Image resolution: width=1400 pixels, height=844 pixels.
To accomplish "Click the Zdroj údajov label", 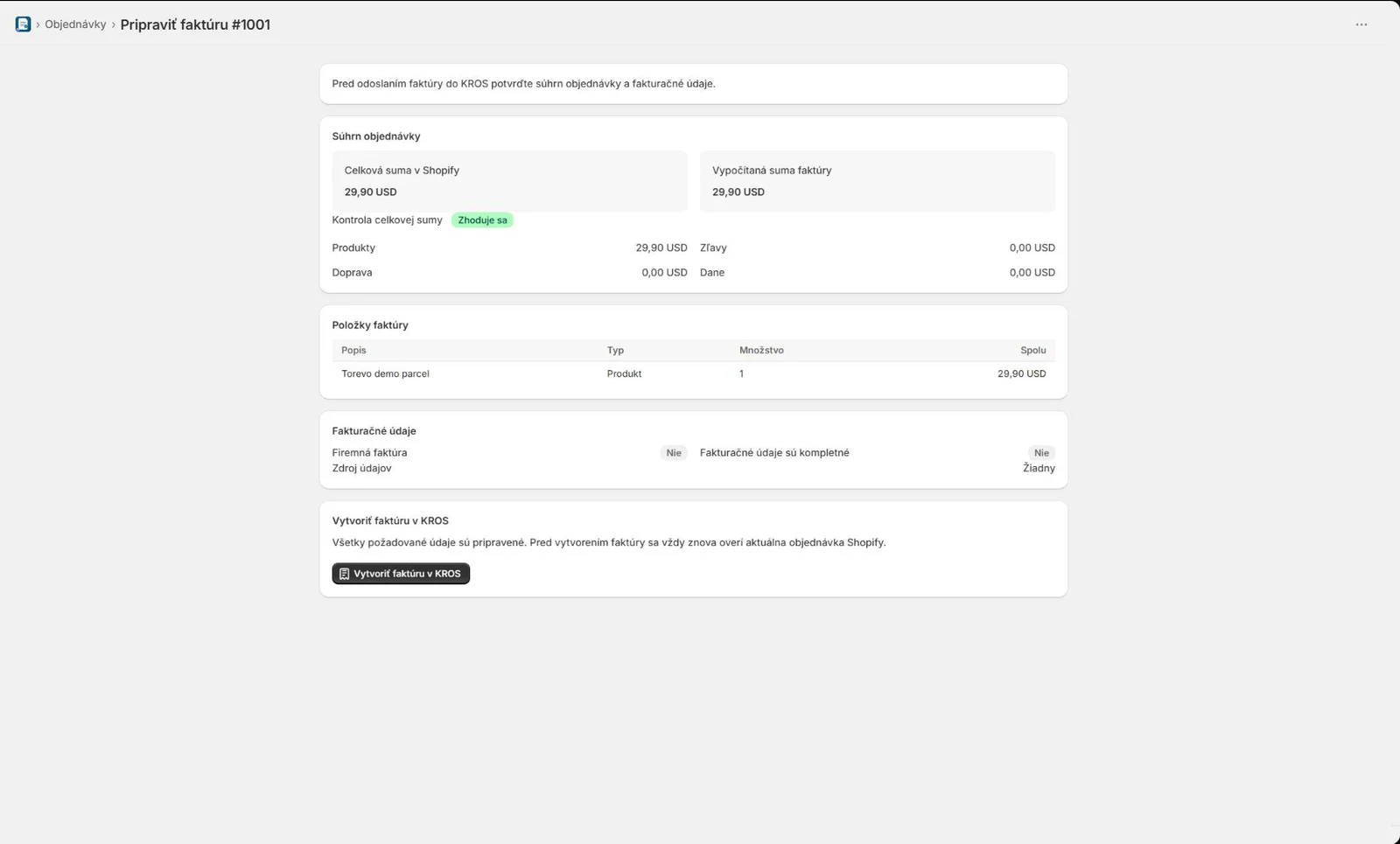I will click(x=361, y=468).
